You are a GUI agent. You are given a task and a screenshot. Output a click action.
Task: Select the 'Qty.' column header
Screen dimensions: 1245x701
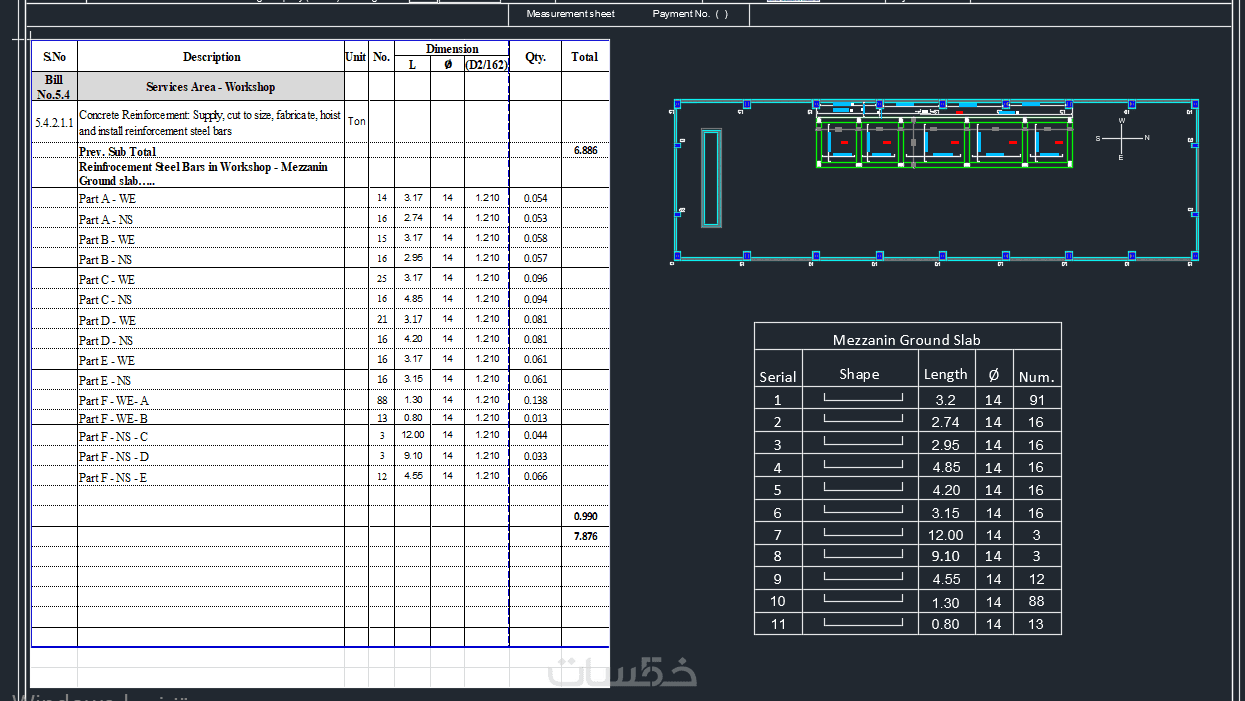click(536, 57)
